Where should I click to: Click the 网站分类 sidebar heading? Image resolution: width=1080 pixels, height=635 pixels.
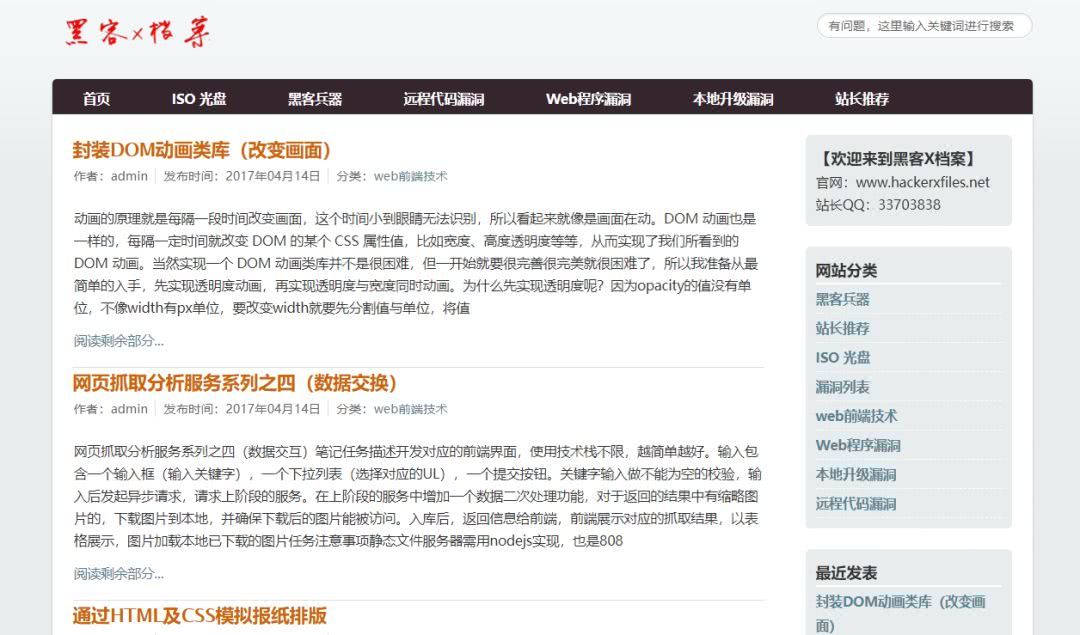(x=847, y=271)
